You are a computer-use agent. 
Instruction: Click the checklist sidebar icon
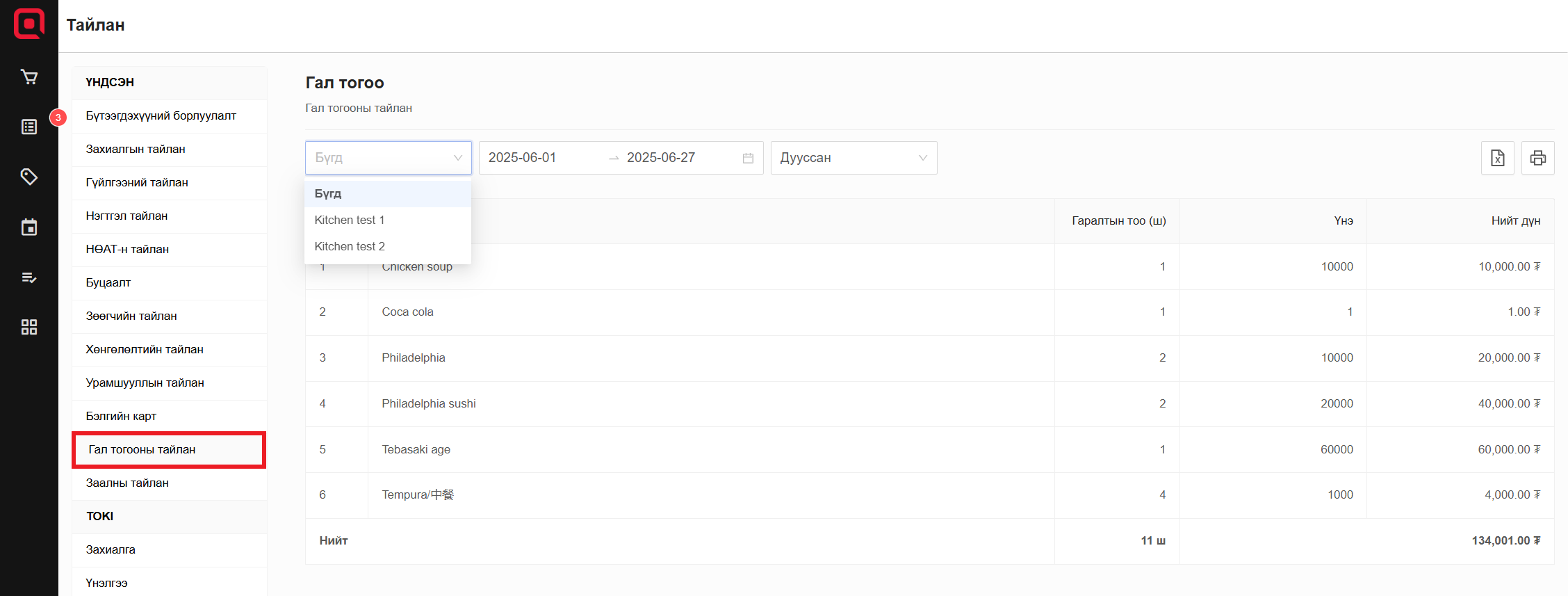pyautogui.click(x=28, y=277)
